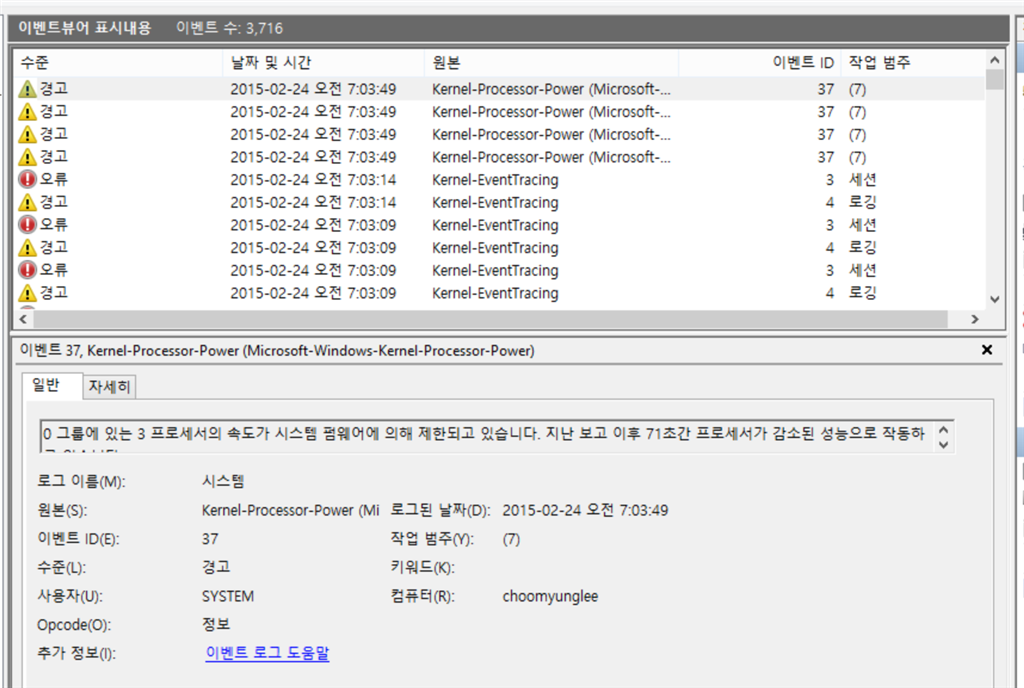The width and height of the screenshot is (1024, 688).
Task: Click the right arrow of the horizontal scrollbar
Action: click(975, 318)
